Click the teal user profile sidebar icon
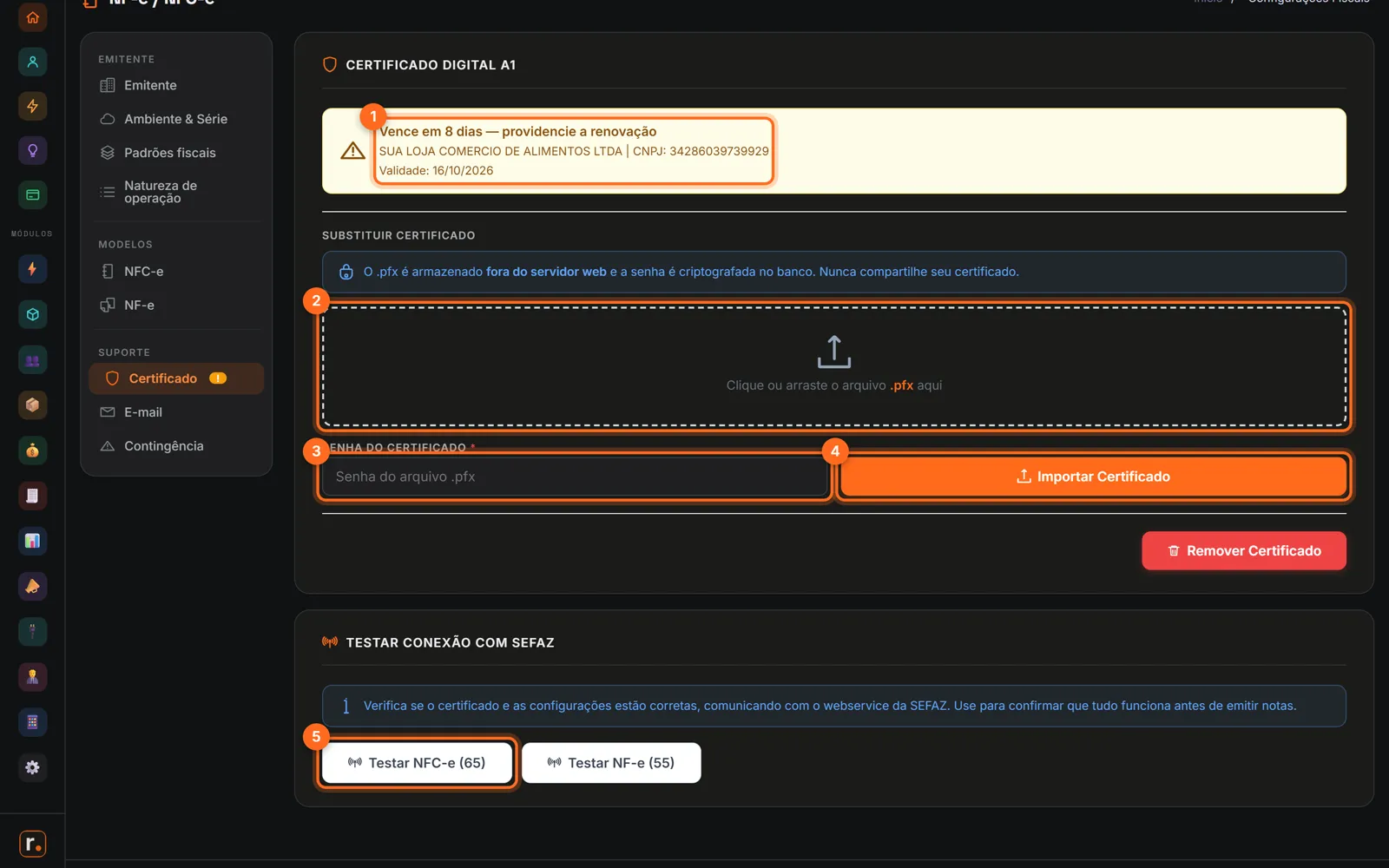The height and width of the screenshot is (868, 1389). (x=32, y=62)
